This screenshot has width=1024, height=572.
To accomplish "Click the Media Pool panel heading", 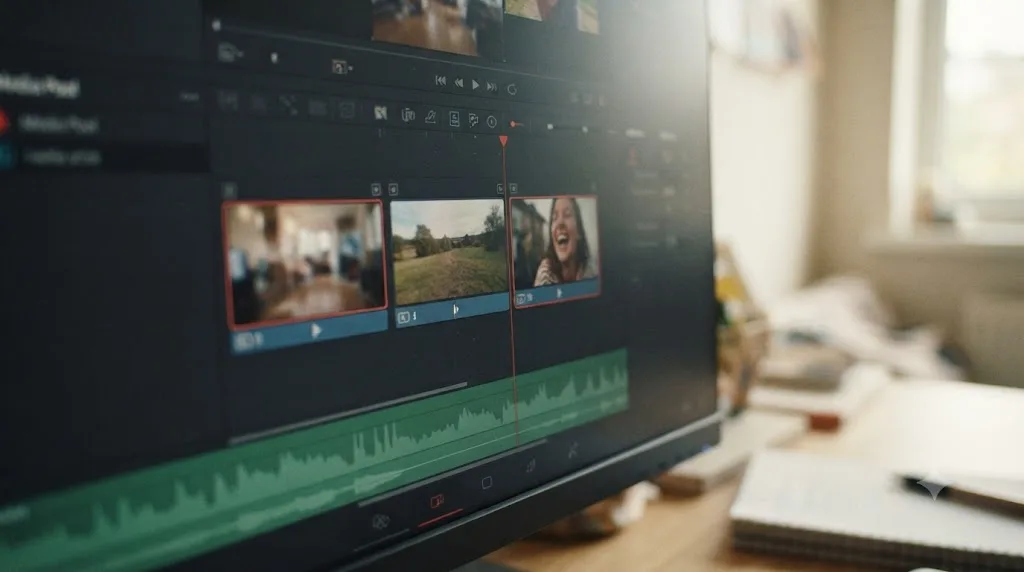I will tap(39, 86).
